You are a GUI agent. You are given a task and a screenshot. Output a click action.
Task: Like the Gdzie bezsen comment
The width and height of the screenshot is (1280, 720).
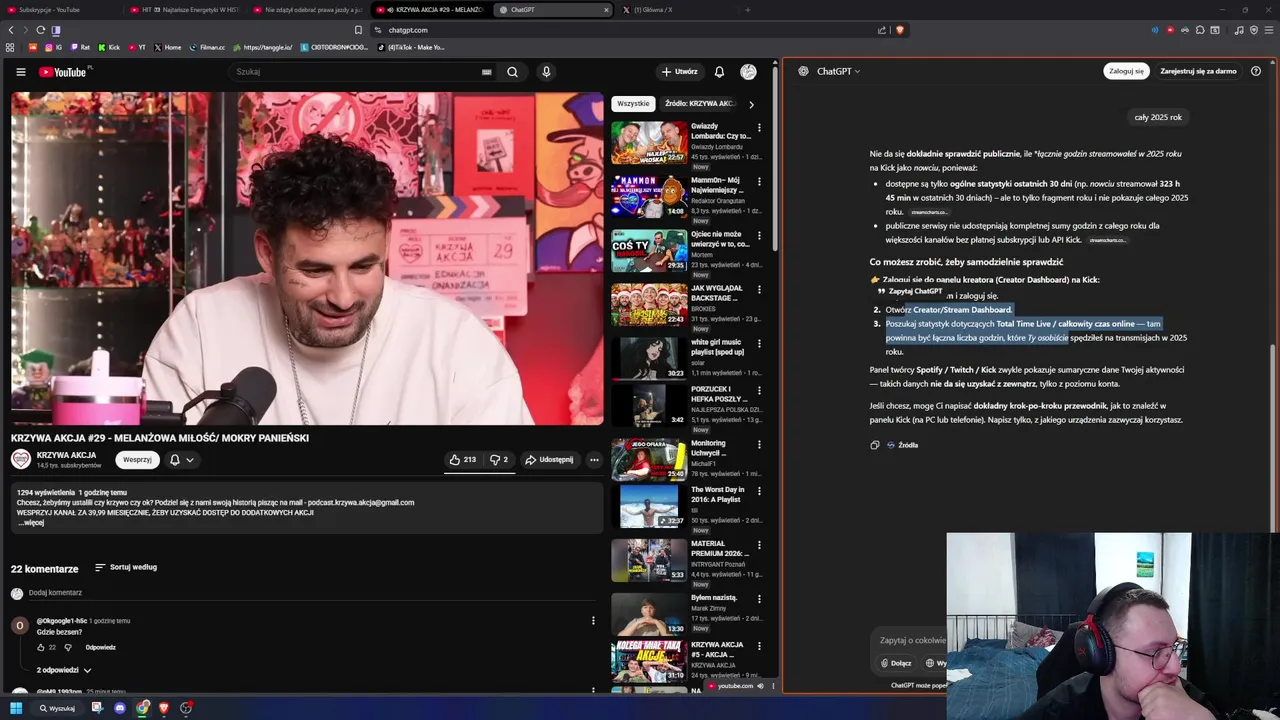[41, 648]
